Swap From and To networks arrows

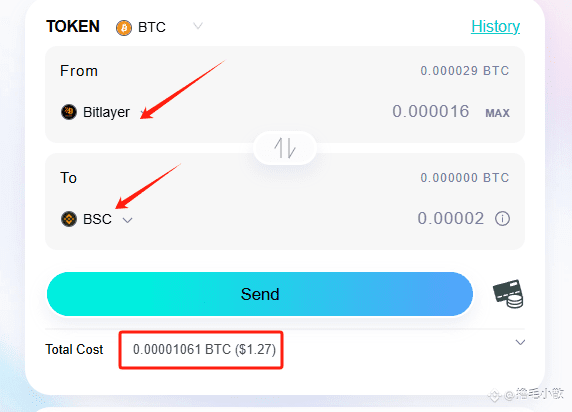pyautogui.click(x=285, y=148)
